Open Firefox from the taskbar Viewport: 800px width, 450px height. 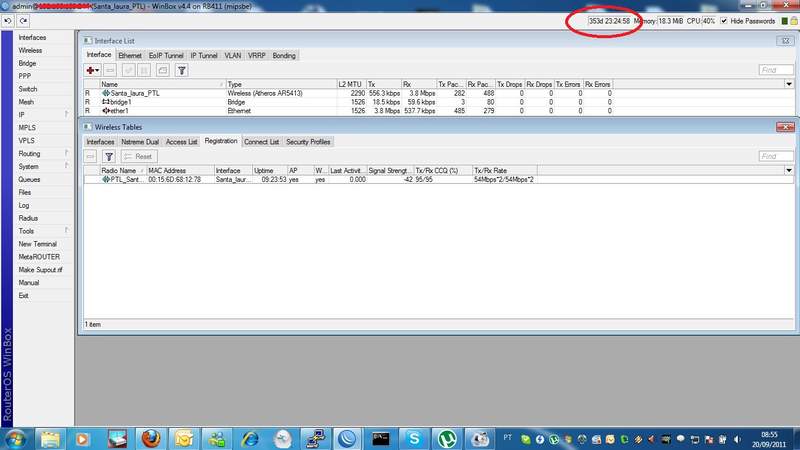click(150, 439)
